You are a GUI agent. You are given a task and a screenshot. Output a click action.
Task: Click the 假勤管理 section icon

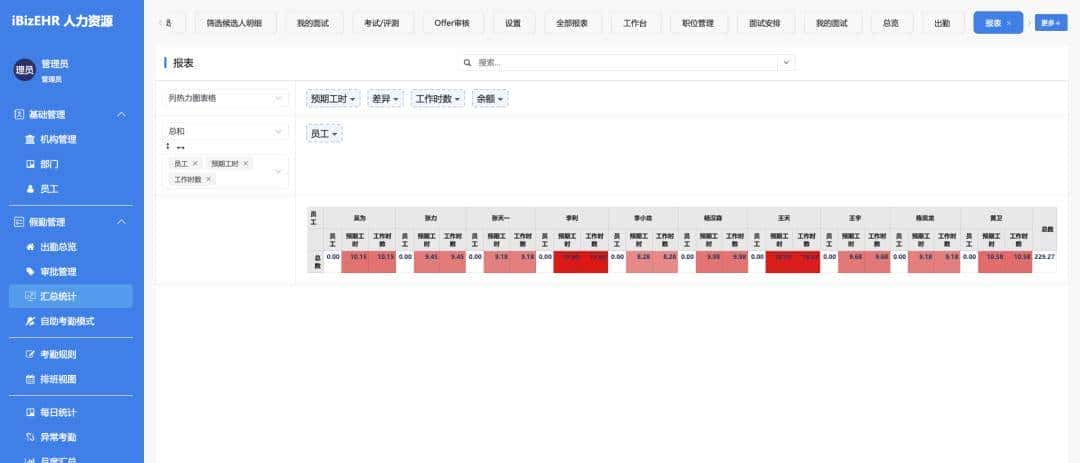tap(19, 222)
